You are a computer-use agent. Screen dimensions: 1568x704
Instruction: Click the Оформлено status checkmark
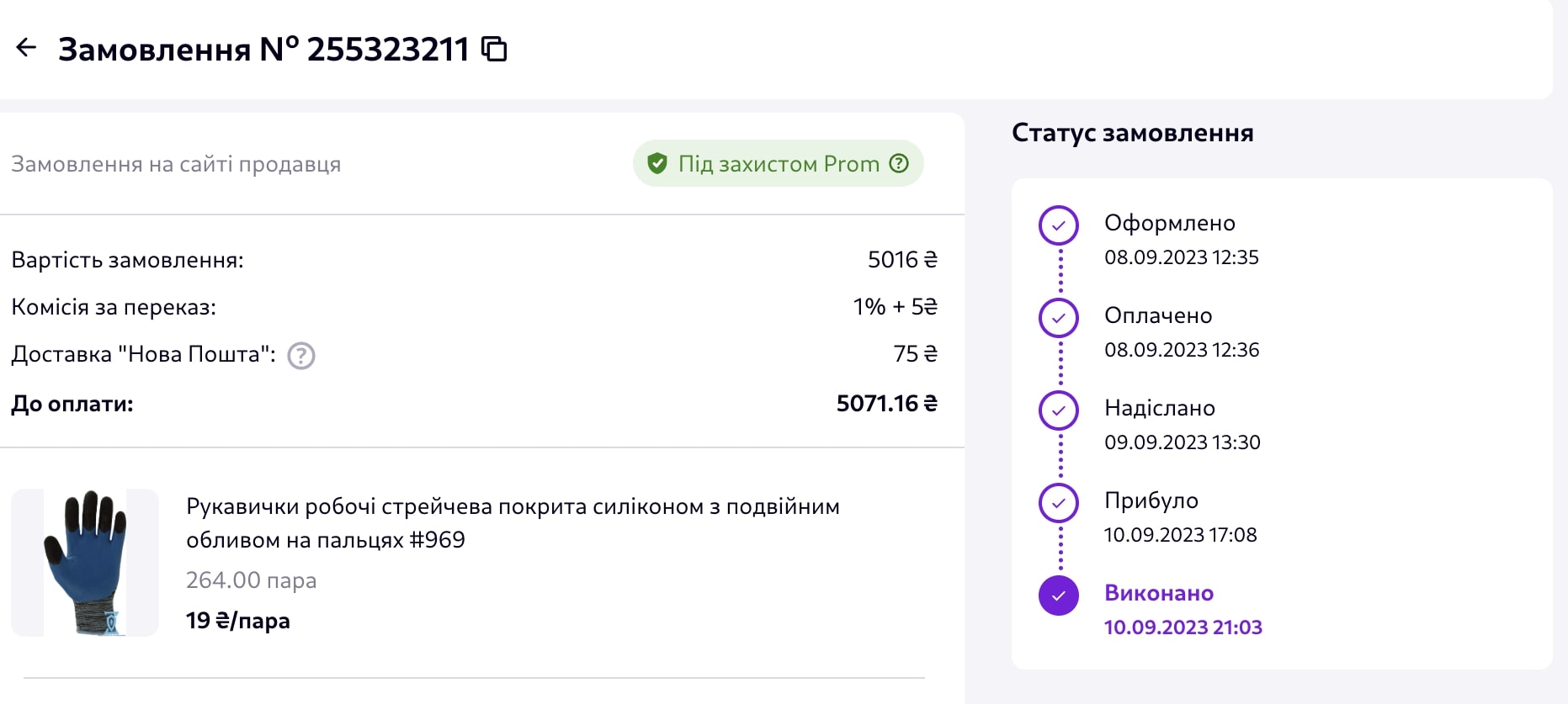pos(1059,225)
